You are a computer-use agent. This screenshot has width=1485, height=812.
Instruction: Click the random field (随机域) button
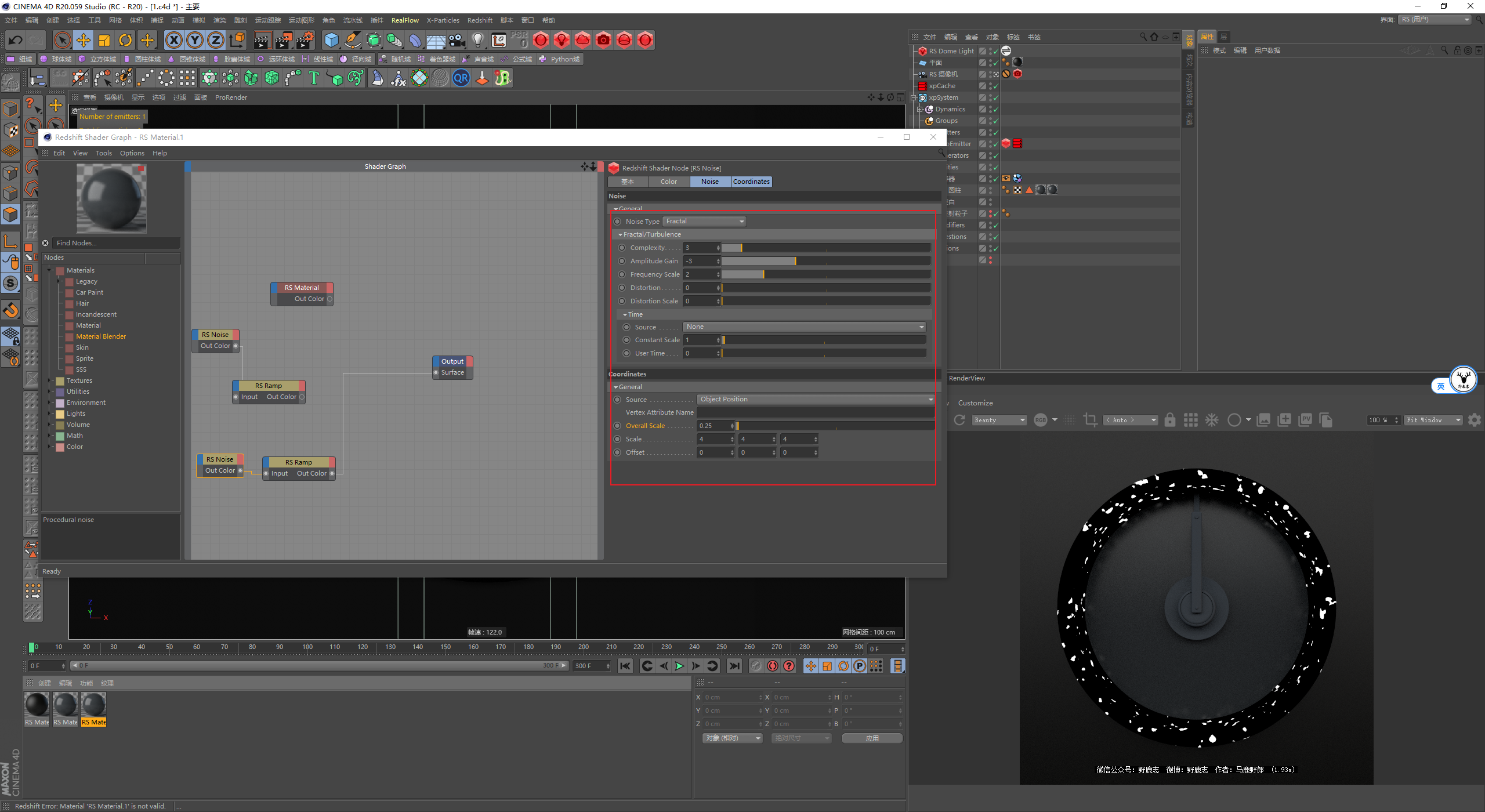(x=395, y=59)
